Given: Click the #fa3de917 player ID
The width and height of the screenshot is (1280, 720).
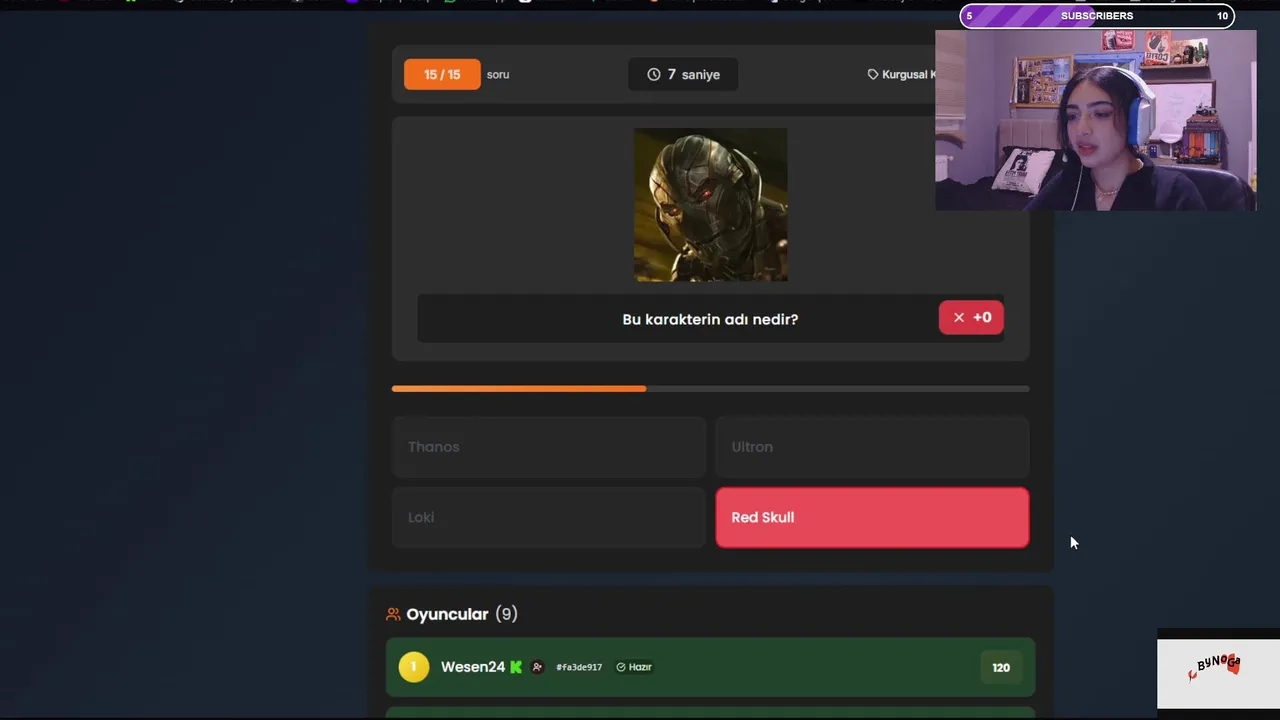Looking at the screenshot, I should (x=579, y=667).
